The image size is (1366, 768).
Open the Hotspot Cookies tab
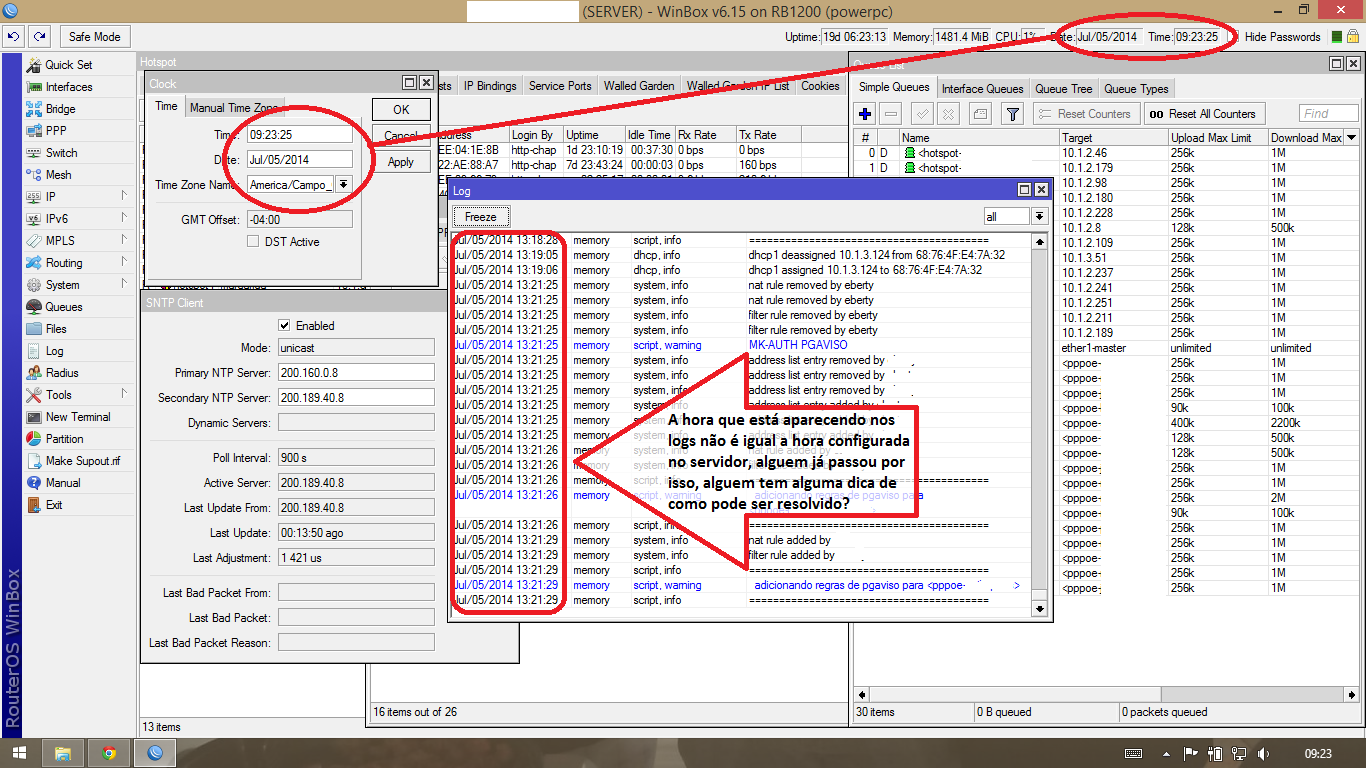820,86
